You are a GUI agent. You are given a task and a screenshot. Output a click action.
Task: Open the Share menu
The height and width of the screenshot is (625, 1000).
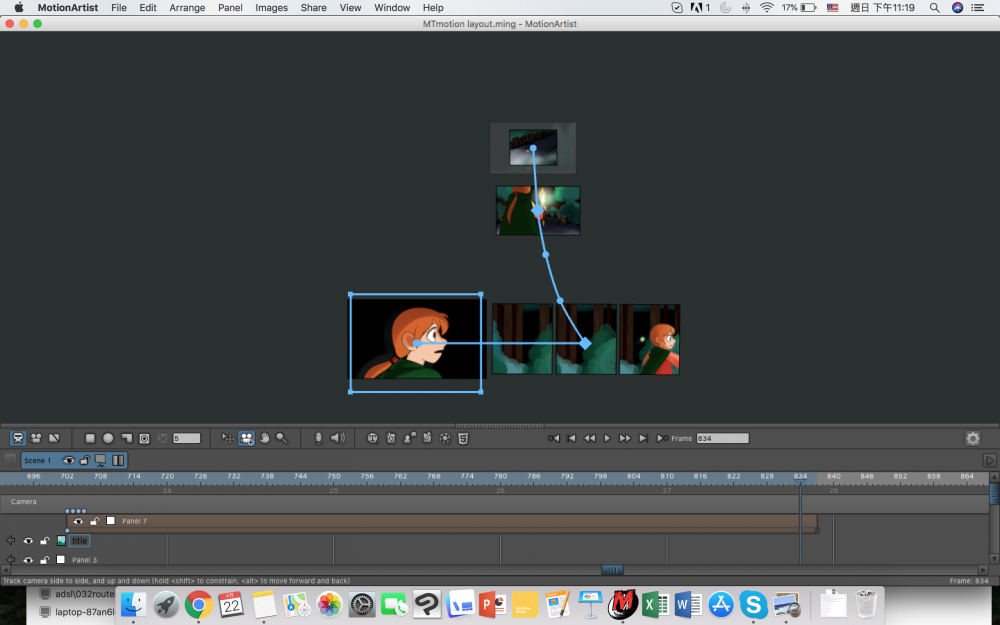tap(313, 8)
